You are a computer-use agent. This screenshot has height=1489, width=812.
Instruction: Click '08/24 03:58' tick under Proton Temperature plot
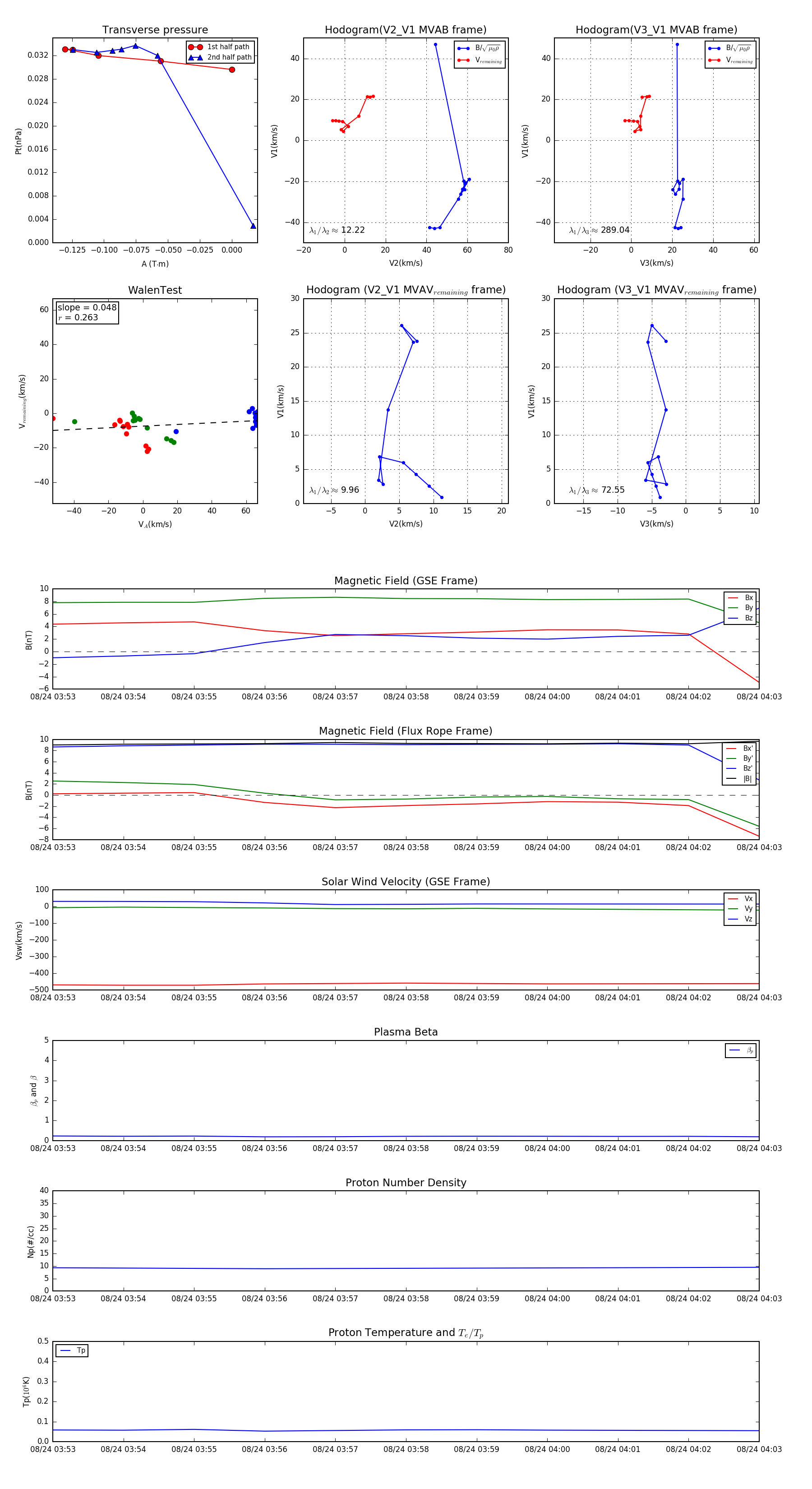click(x=406, y=1449)
